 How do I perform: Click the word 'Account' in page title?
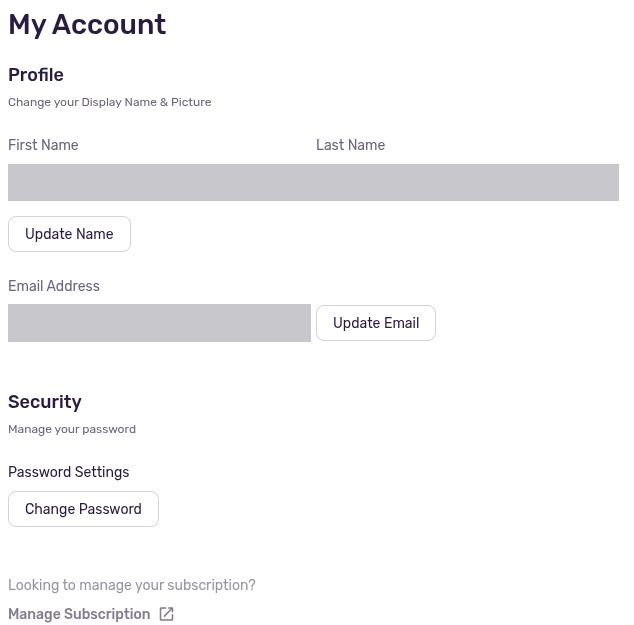[109, 24]
